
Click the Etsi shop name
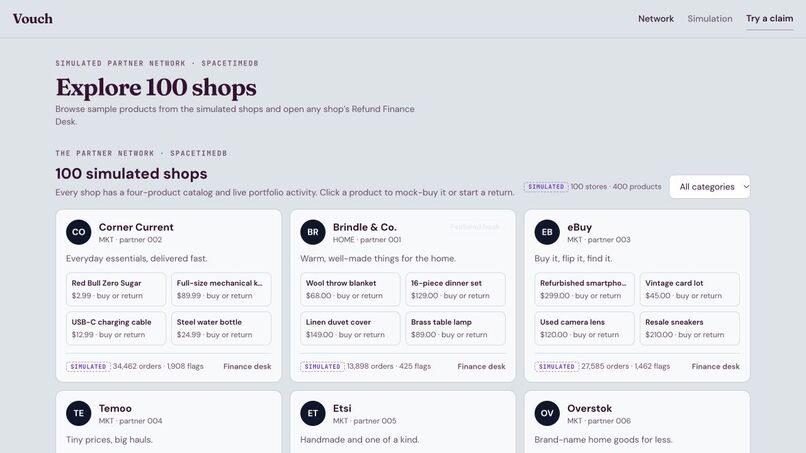(x=342, y=408)
